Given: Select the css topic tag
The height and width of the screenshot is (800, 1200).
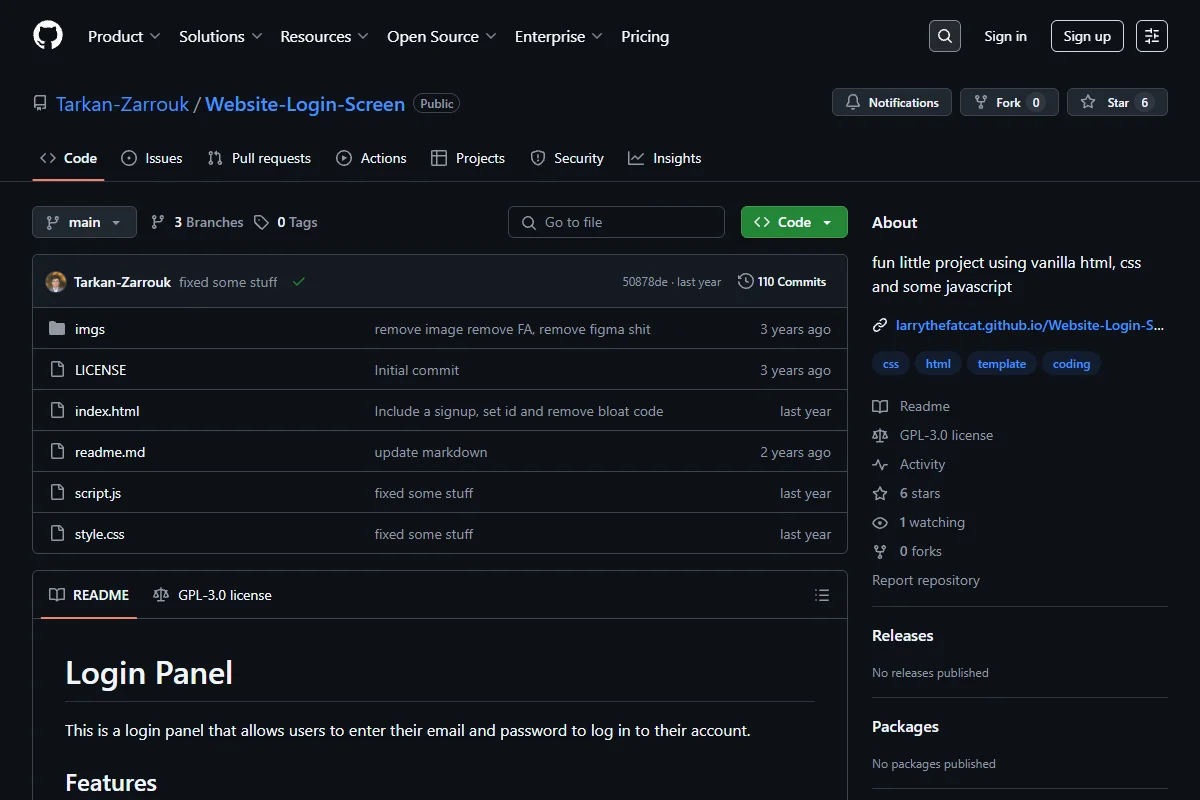Looking at the screenshot, I should pos(891,364).
